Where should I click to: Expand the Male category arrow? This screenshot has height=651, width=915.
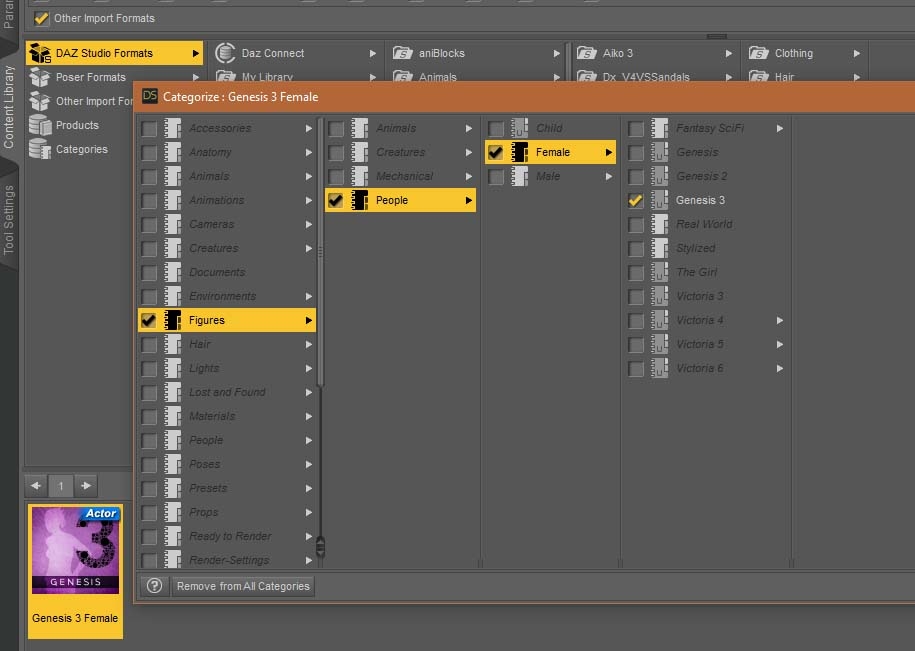click(608, 176)
